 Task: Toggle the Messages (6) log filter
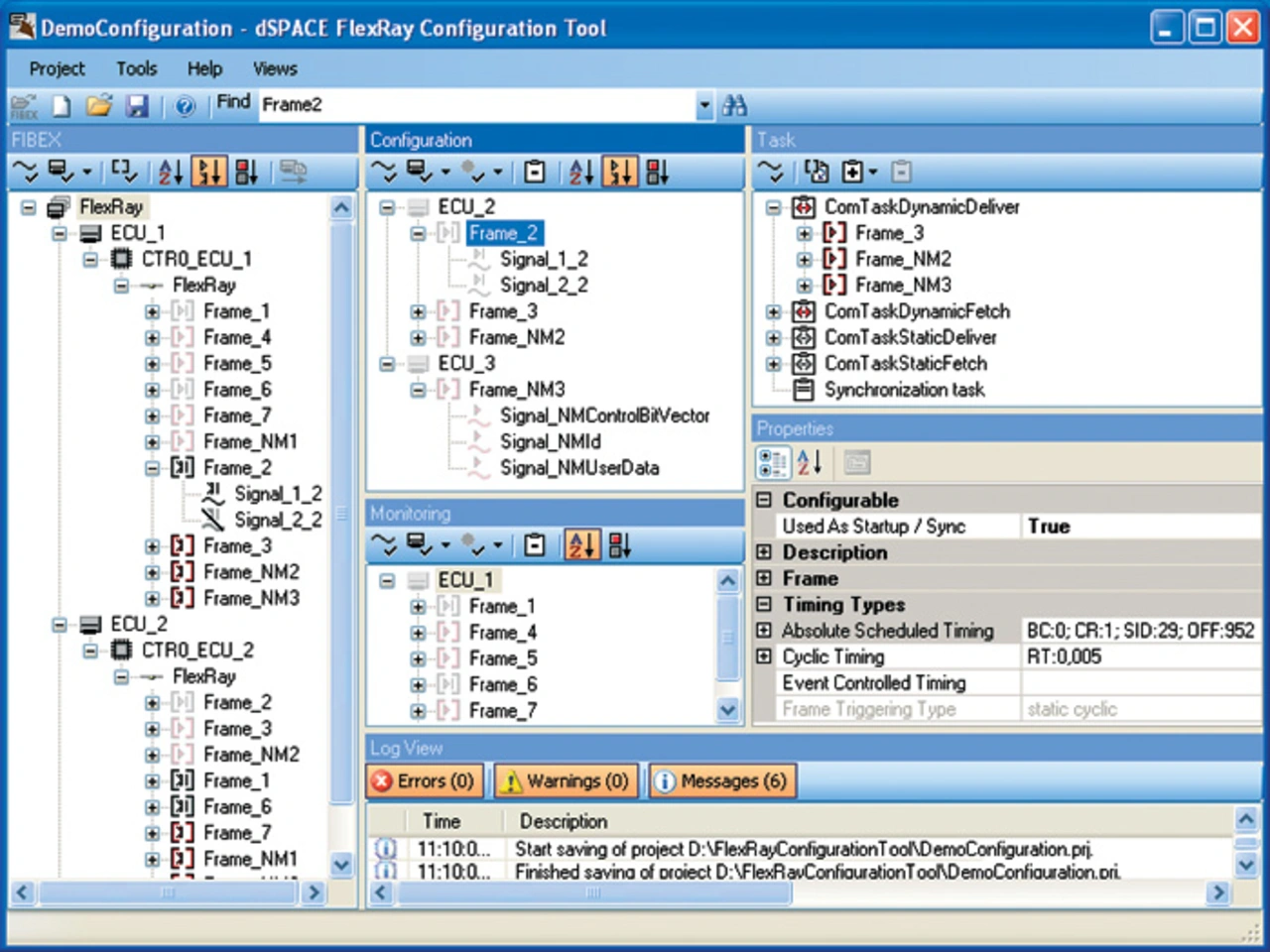(x=721, y=781)
